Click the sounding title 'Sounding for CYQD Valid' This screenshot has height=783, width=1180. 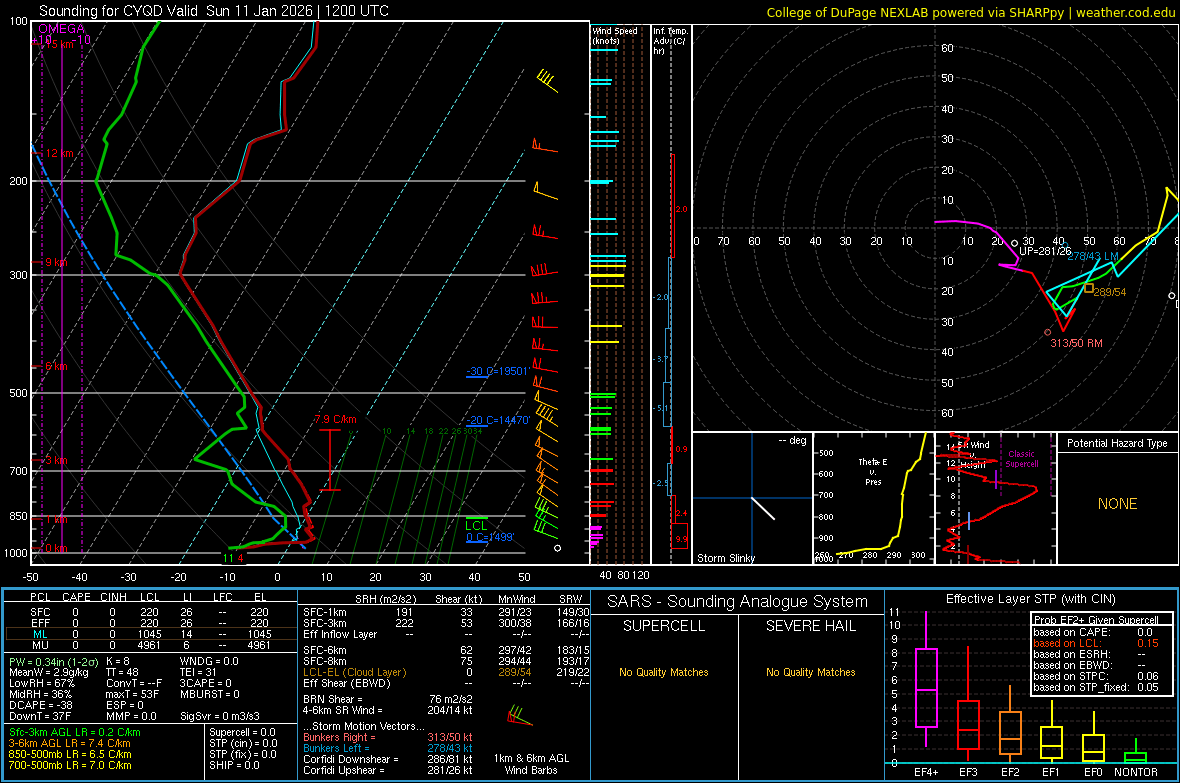[x=119, y=11]
